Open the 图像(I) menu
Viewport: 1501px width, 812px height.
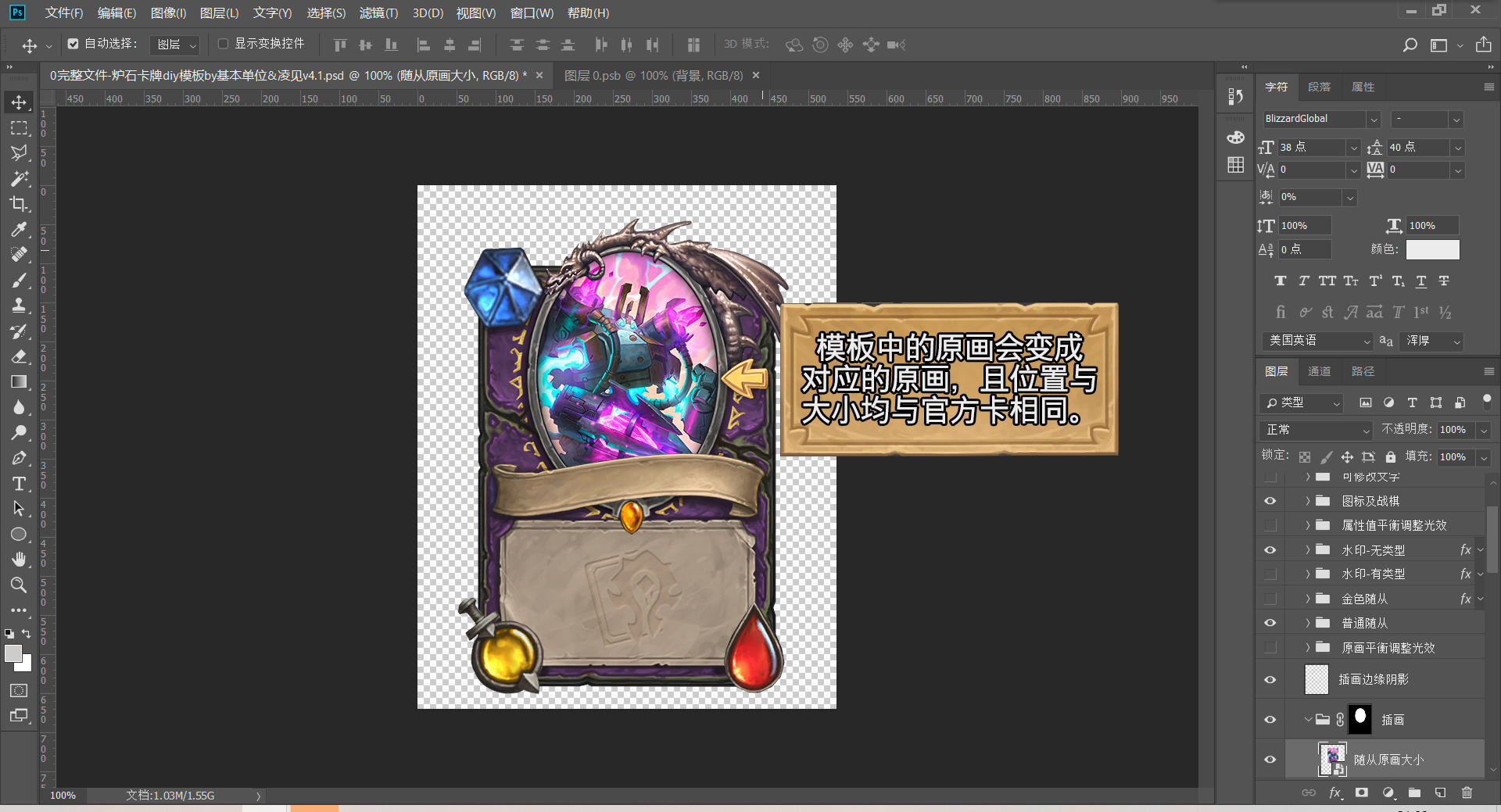pos(169,13)
